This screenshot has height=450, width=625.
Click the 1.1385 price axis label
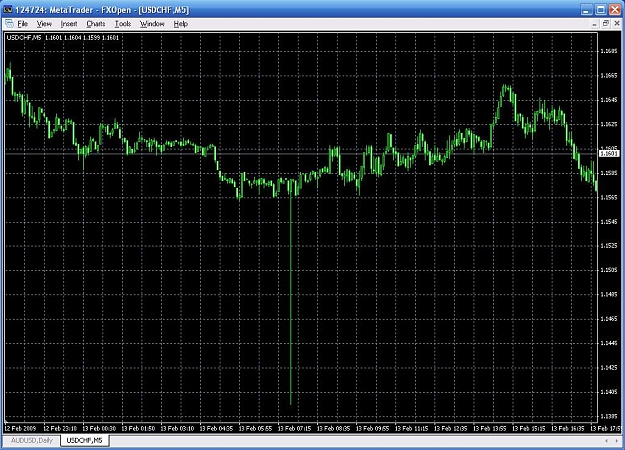coord(609,416)
